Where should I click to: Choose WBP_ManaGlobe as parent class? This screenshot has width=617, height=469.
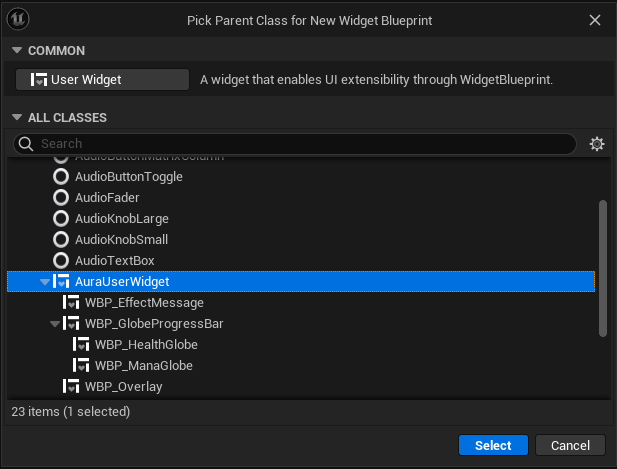(143, 365)
